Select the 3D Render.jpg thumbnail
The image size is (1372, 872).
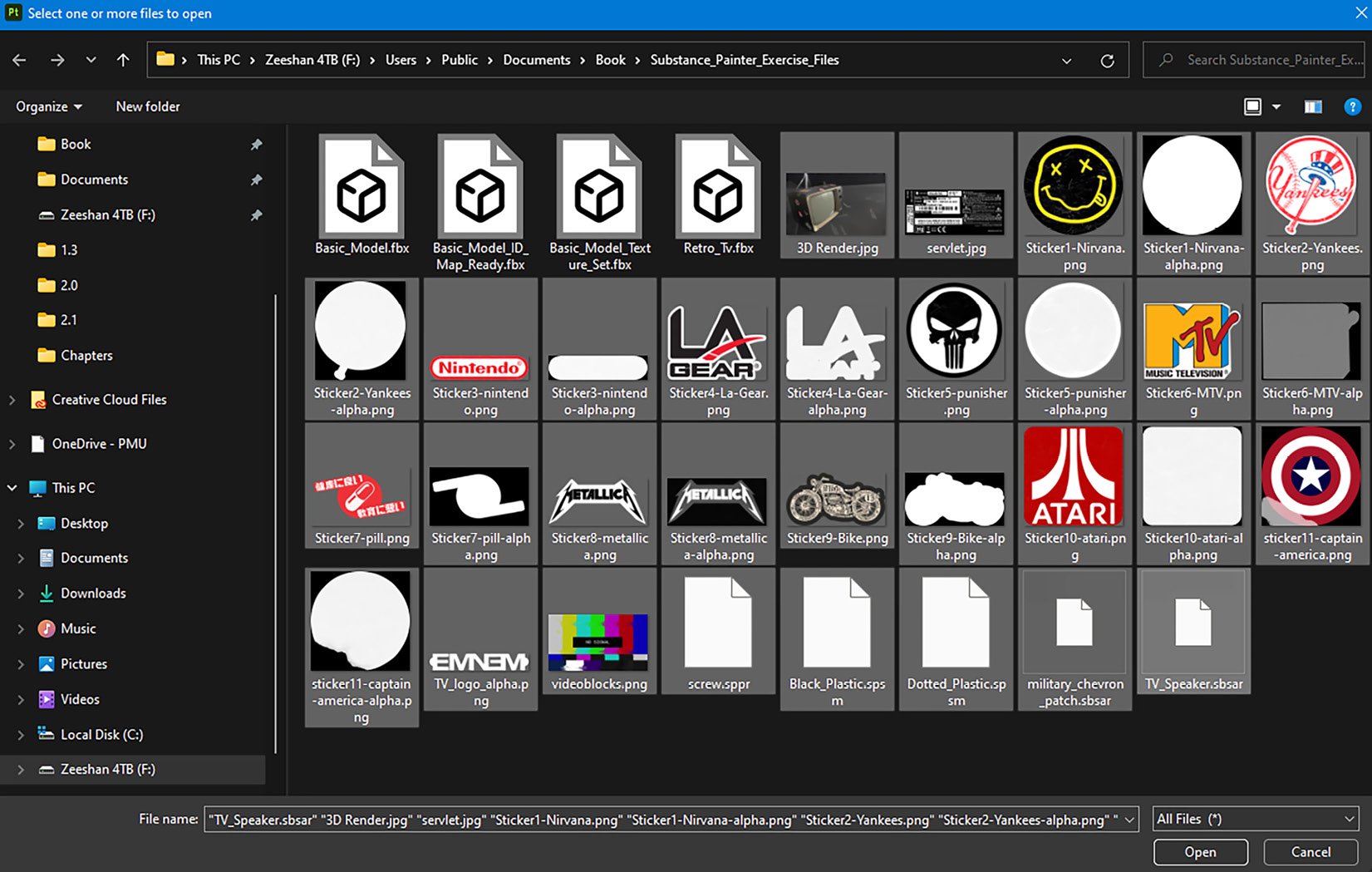[836, 204]
